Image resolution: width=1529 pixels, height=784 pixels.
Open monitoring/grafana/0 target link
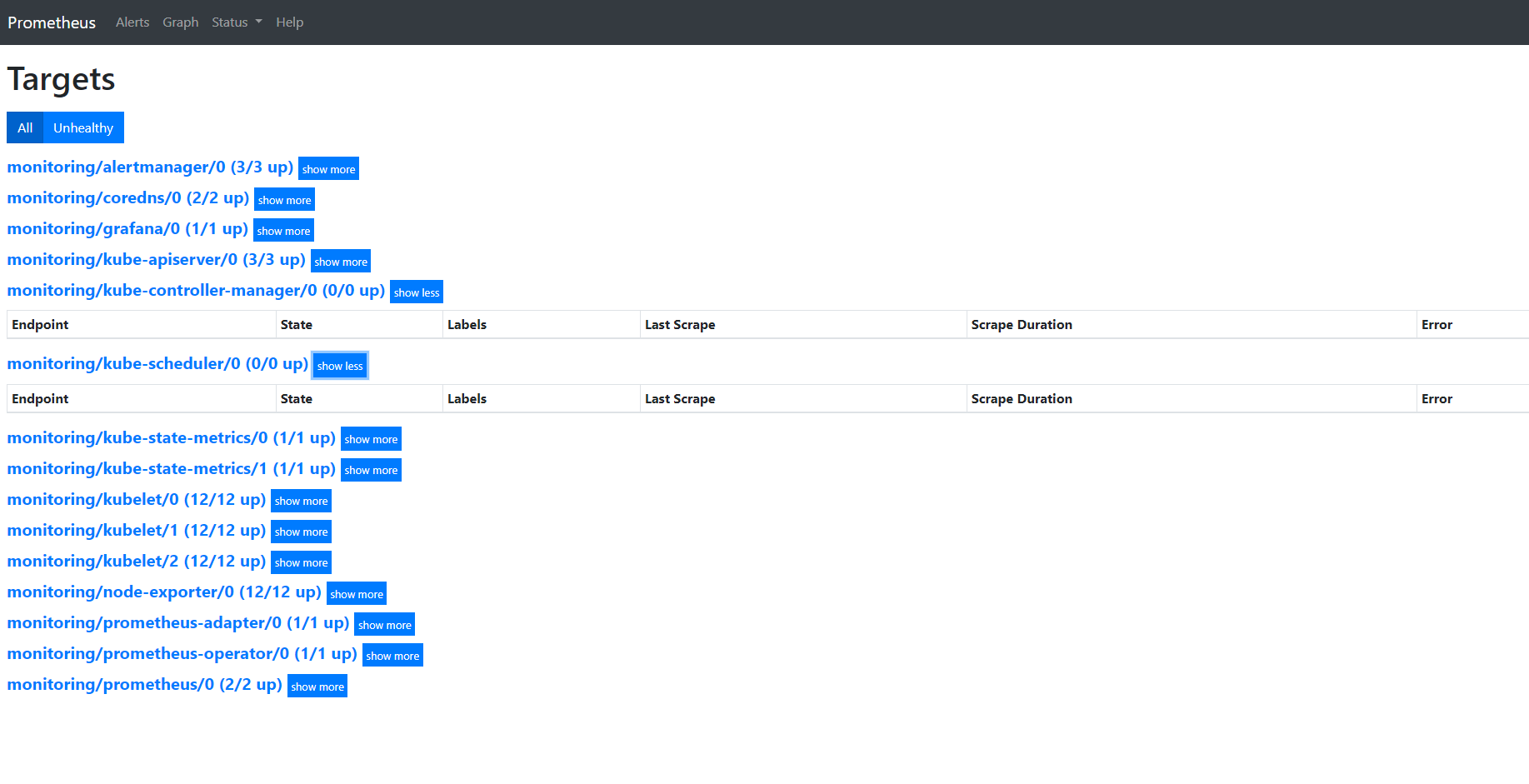(127, 228)
